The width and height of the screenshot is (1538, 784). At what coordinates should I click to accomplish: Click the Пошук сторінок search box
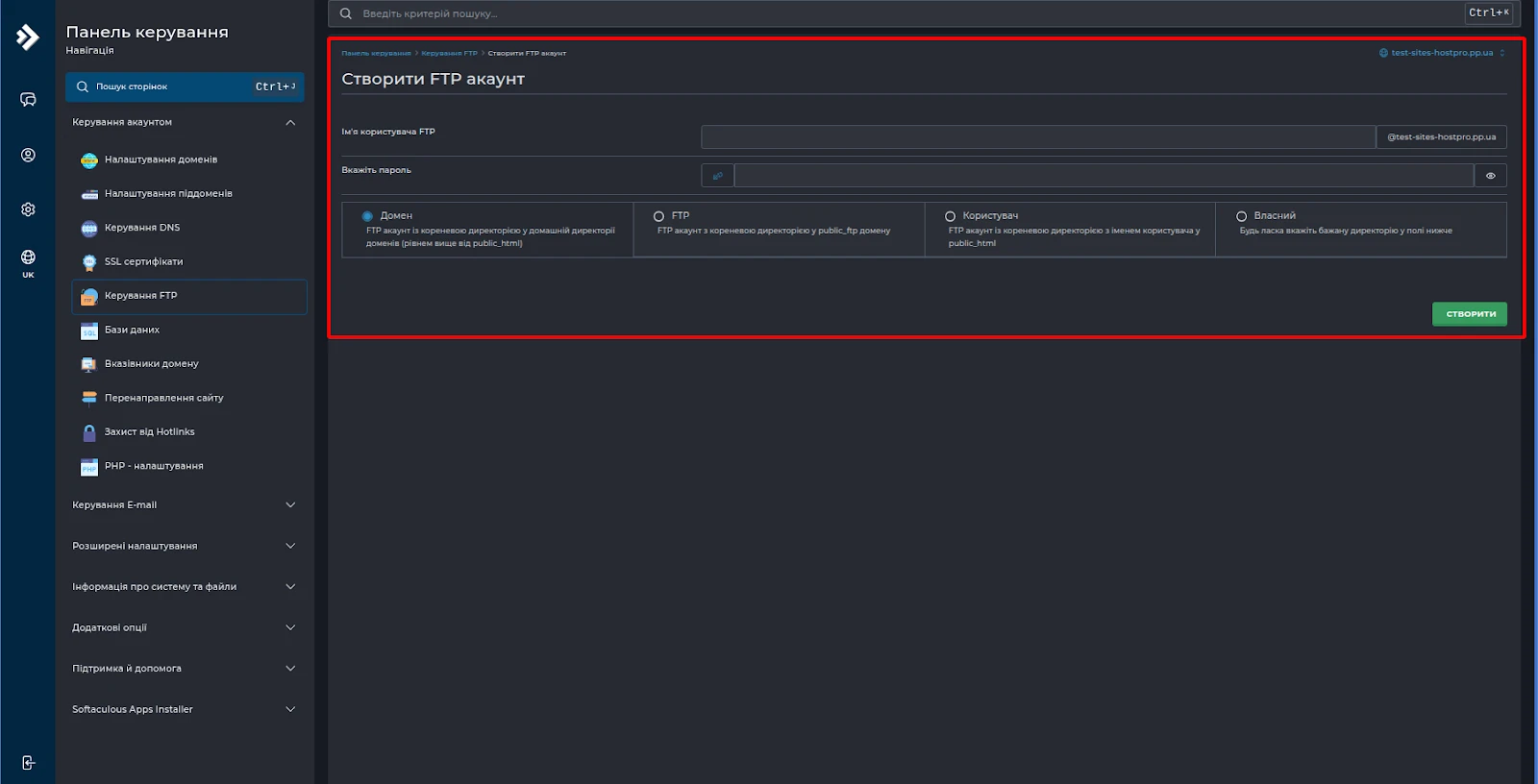[x=185, y=86]
